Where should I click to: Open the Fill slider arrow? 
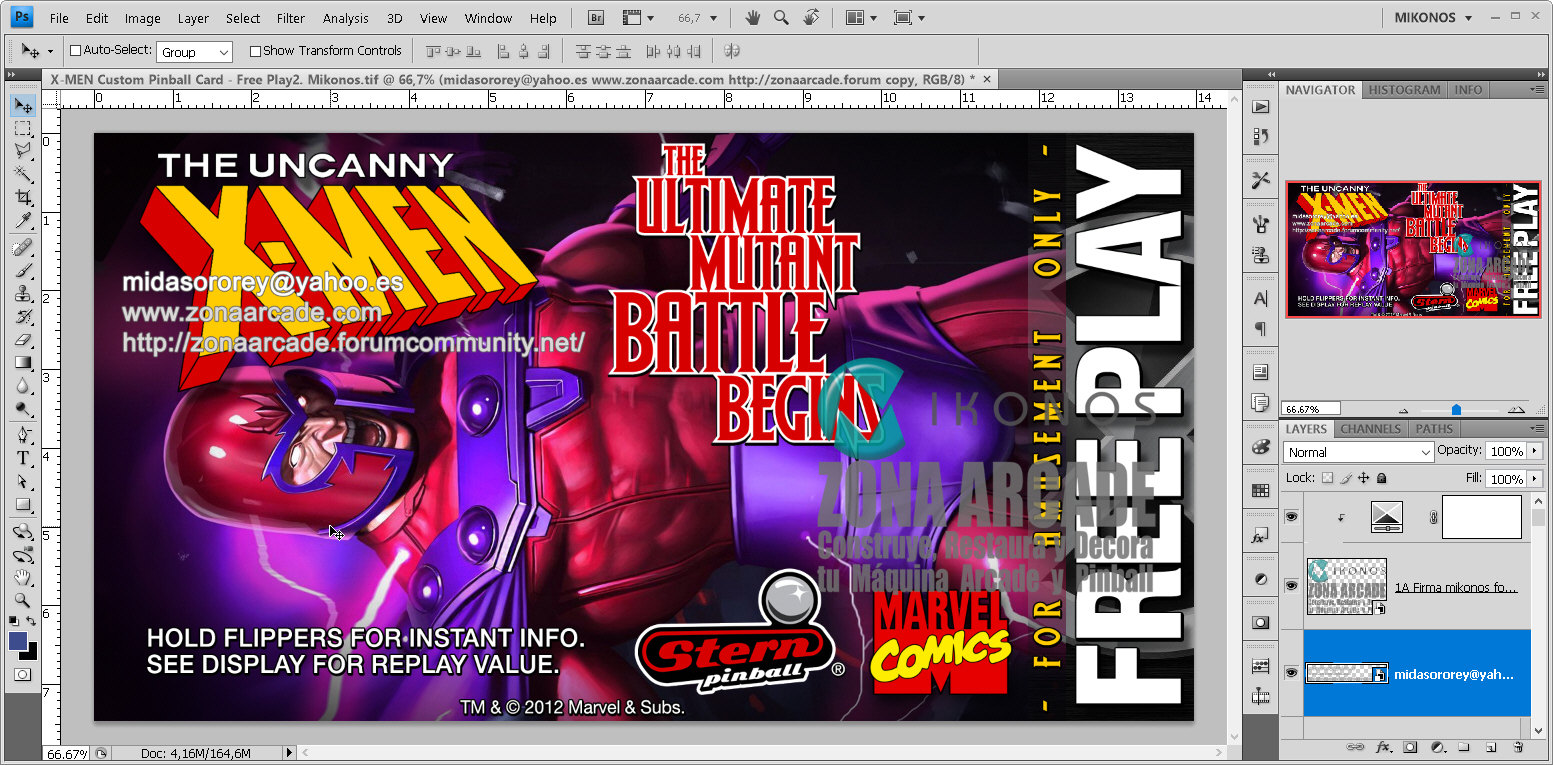coord(1535,479)
